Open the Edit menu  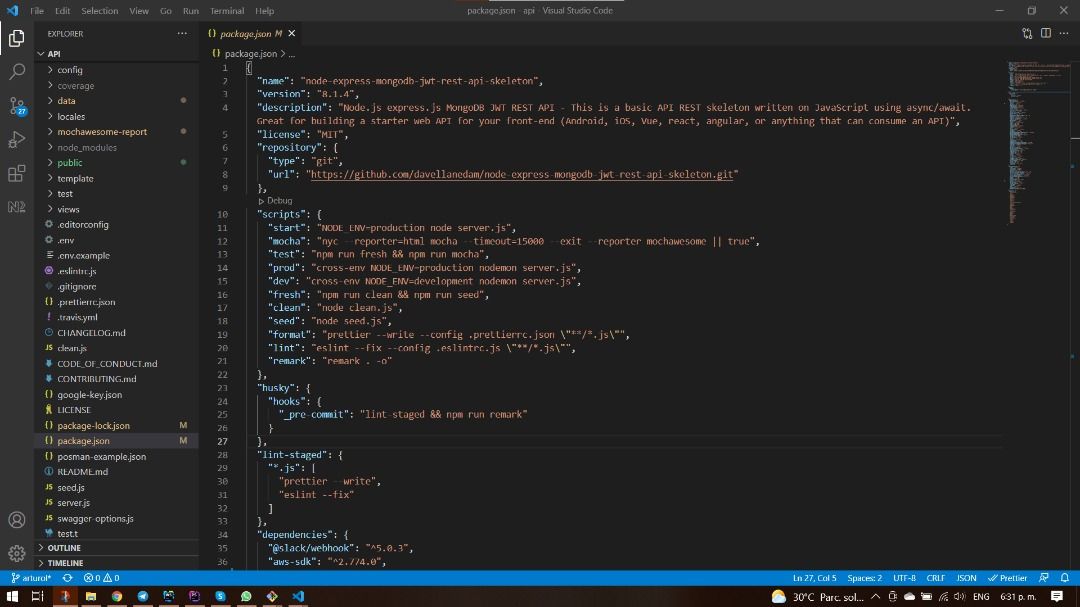point(63,10)
